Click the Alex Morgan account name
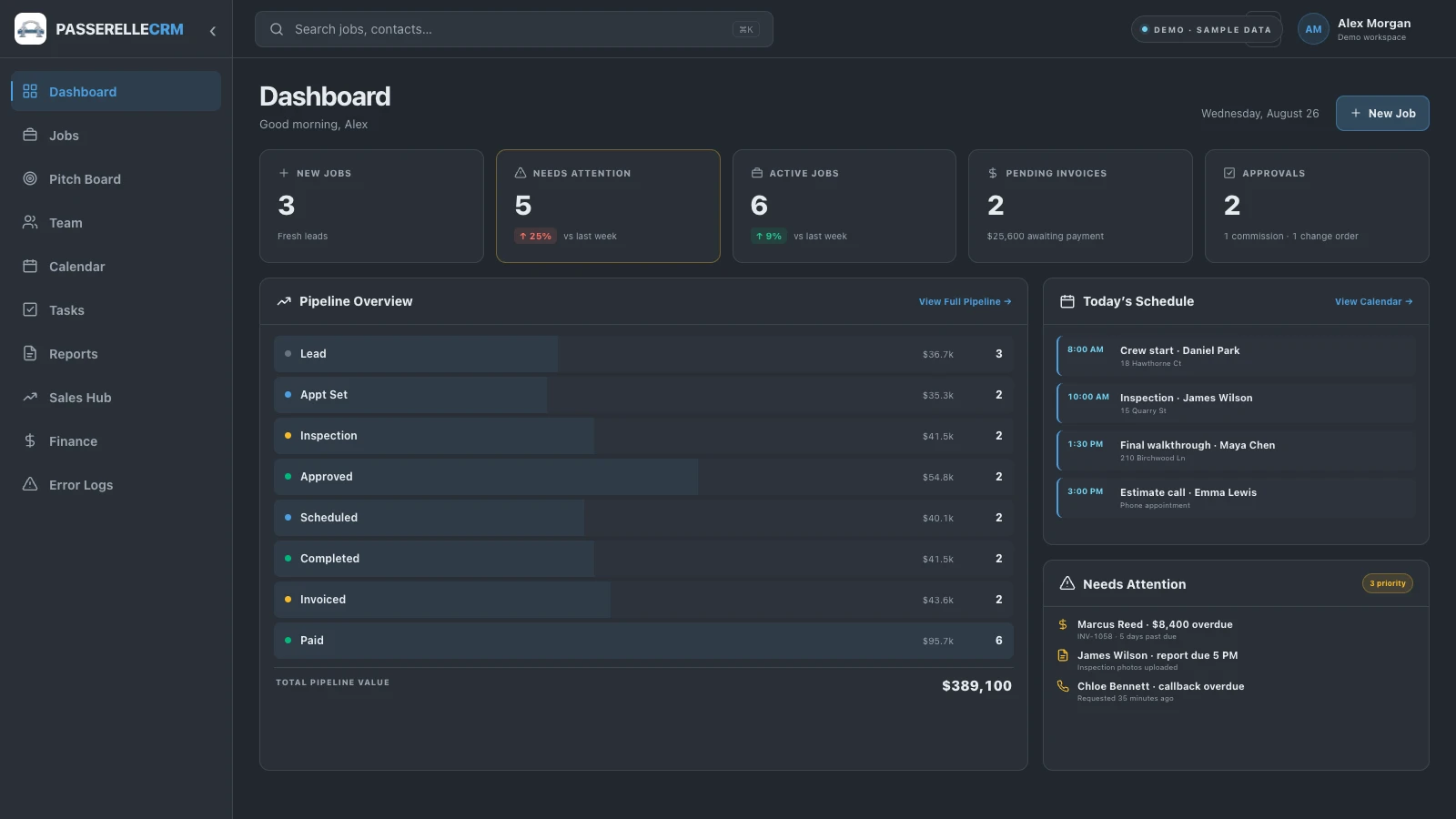This screenshot has width=1456, height=819. [1374, 23]
